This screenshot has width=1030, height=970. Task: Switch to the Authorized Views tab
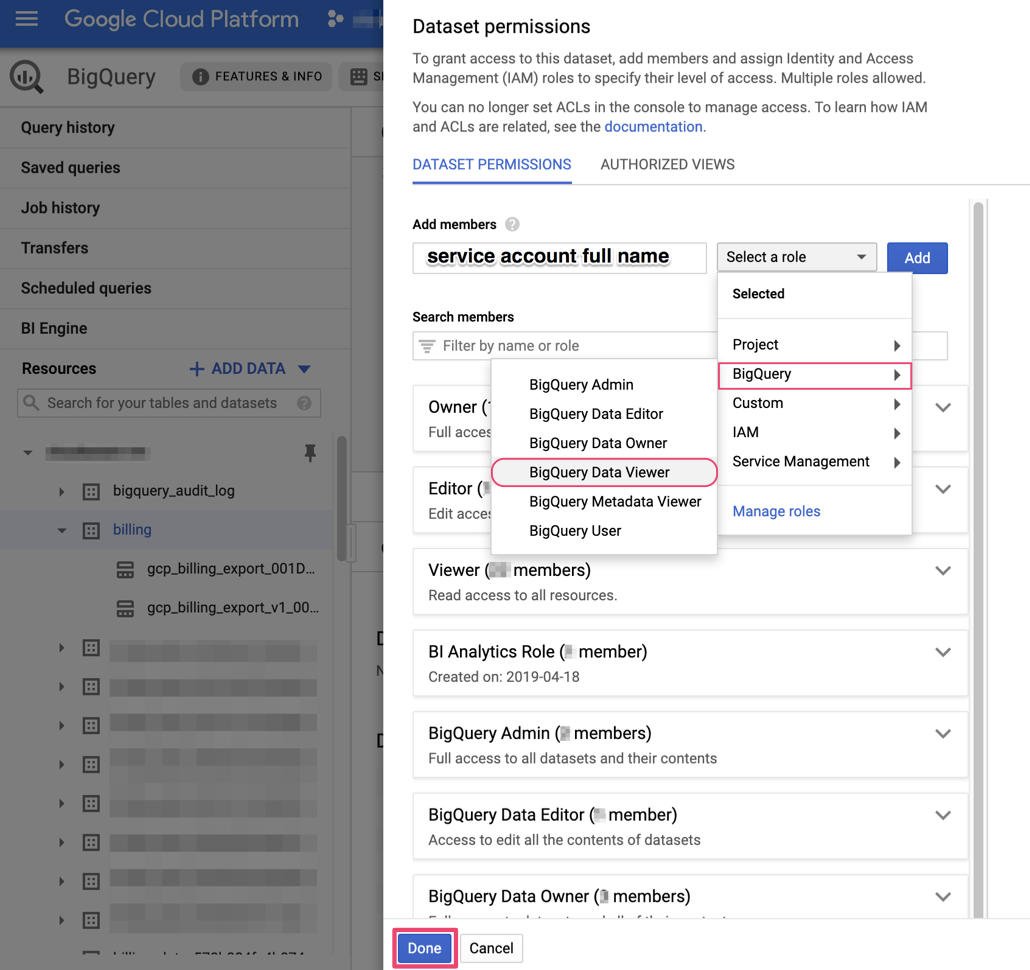tap(667, 165)
